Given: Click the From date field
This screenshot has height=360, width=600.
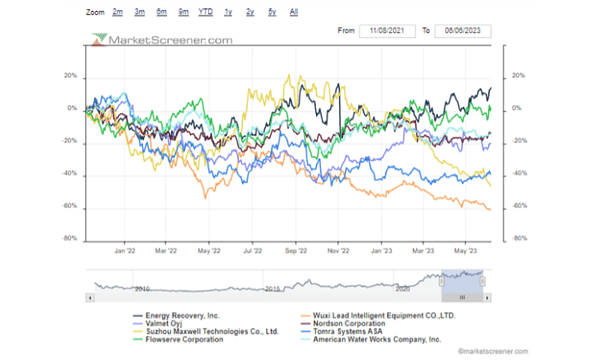Looking at the screenshot, I should click(387, 31).
